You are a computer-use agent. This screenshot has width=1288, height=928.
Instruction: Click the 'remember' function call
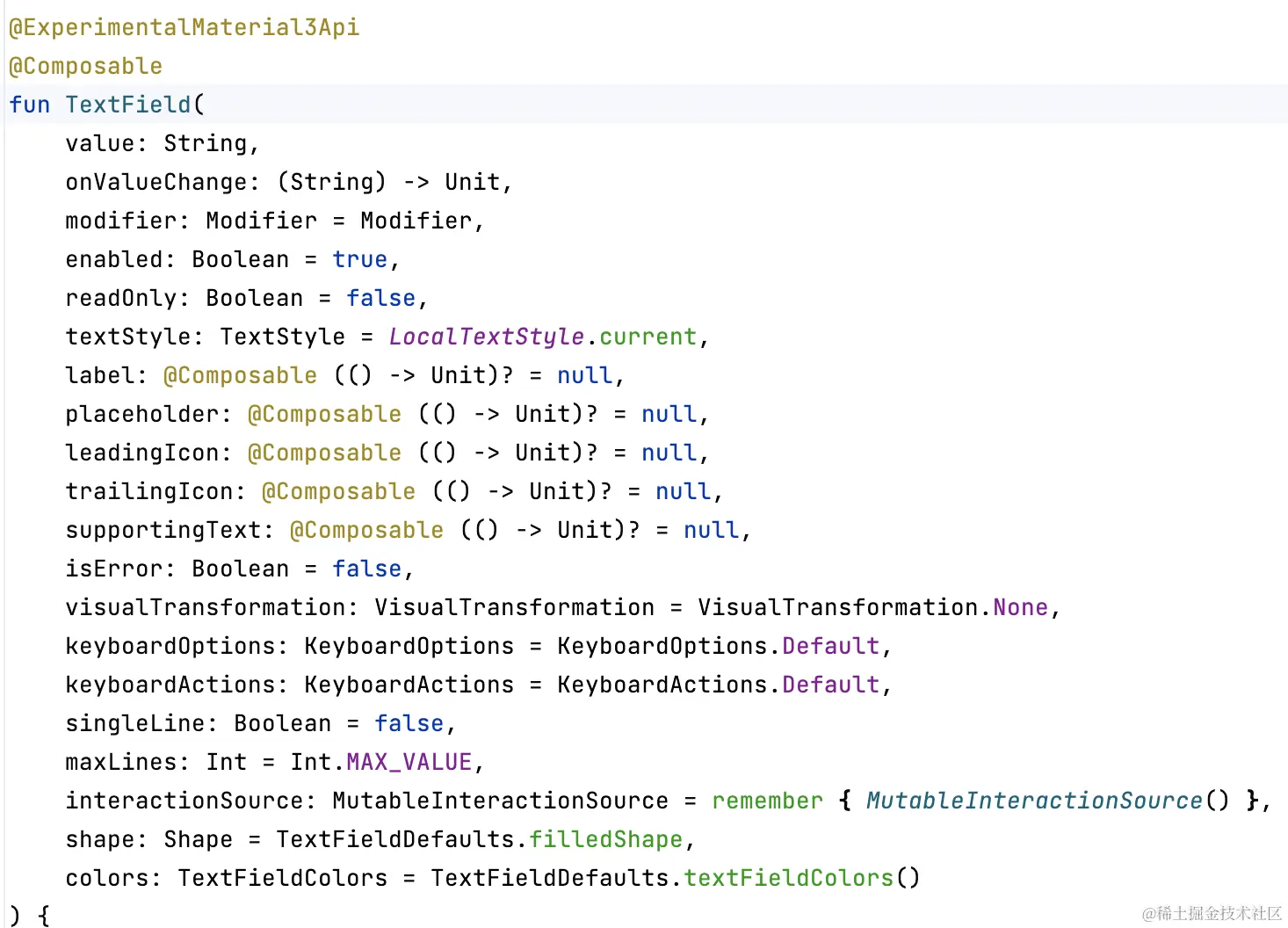[768, 801]
